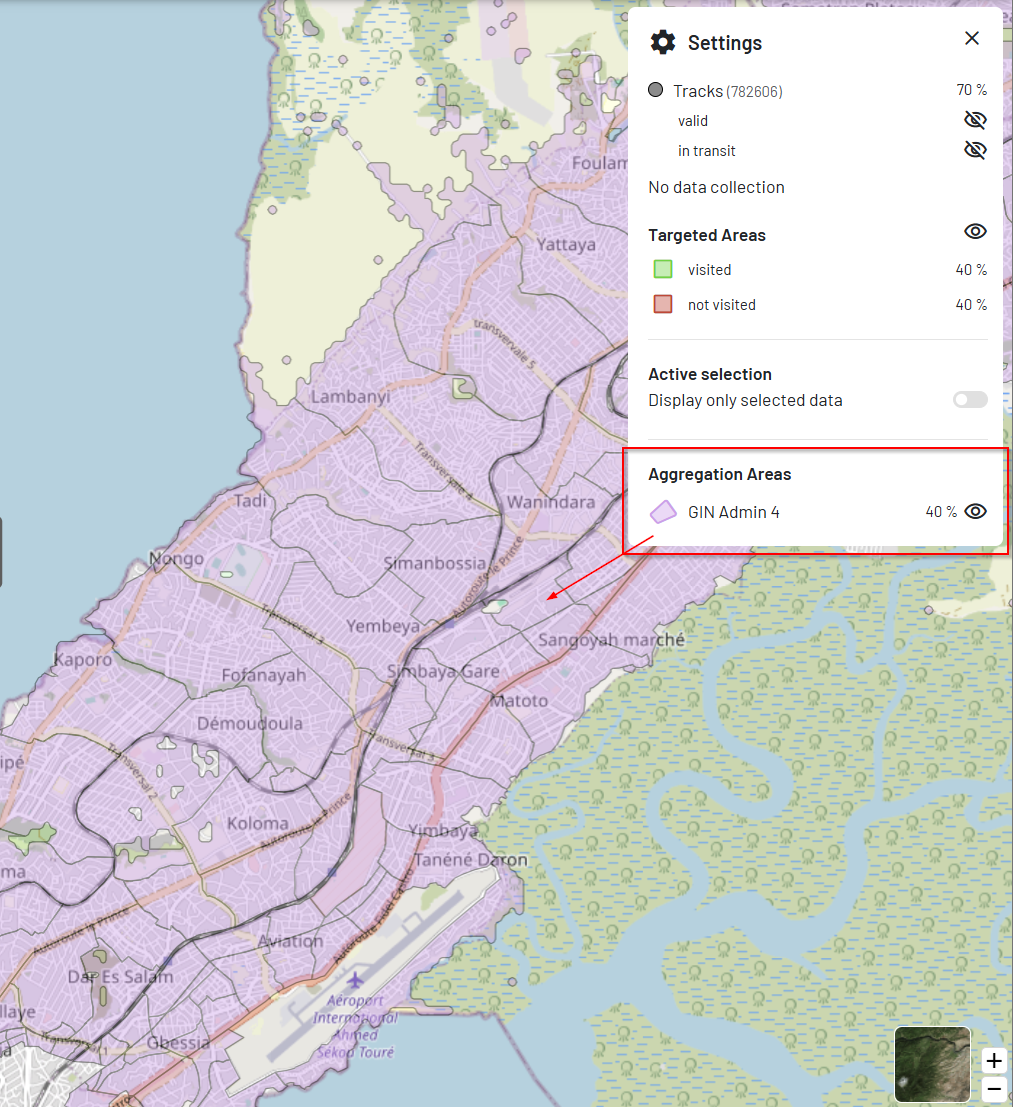Screen dimensions: 1013x1107
Task: Click the No data collection text
Action: (716, 187)
